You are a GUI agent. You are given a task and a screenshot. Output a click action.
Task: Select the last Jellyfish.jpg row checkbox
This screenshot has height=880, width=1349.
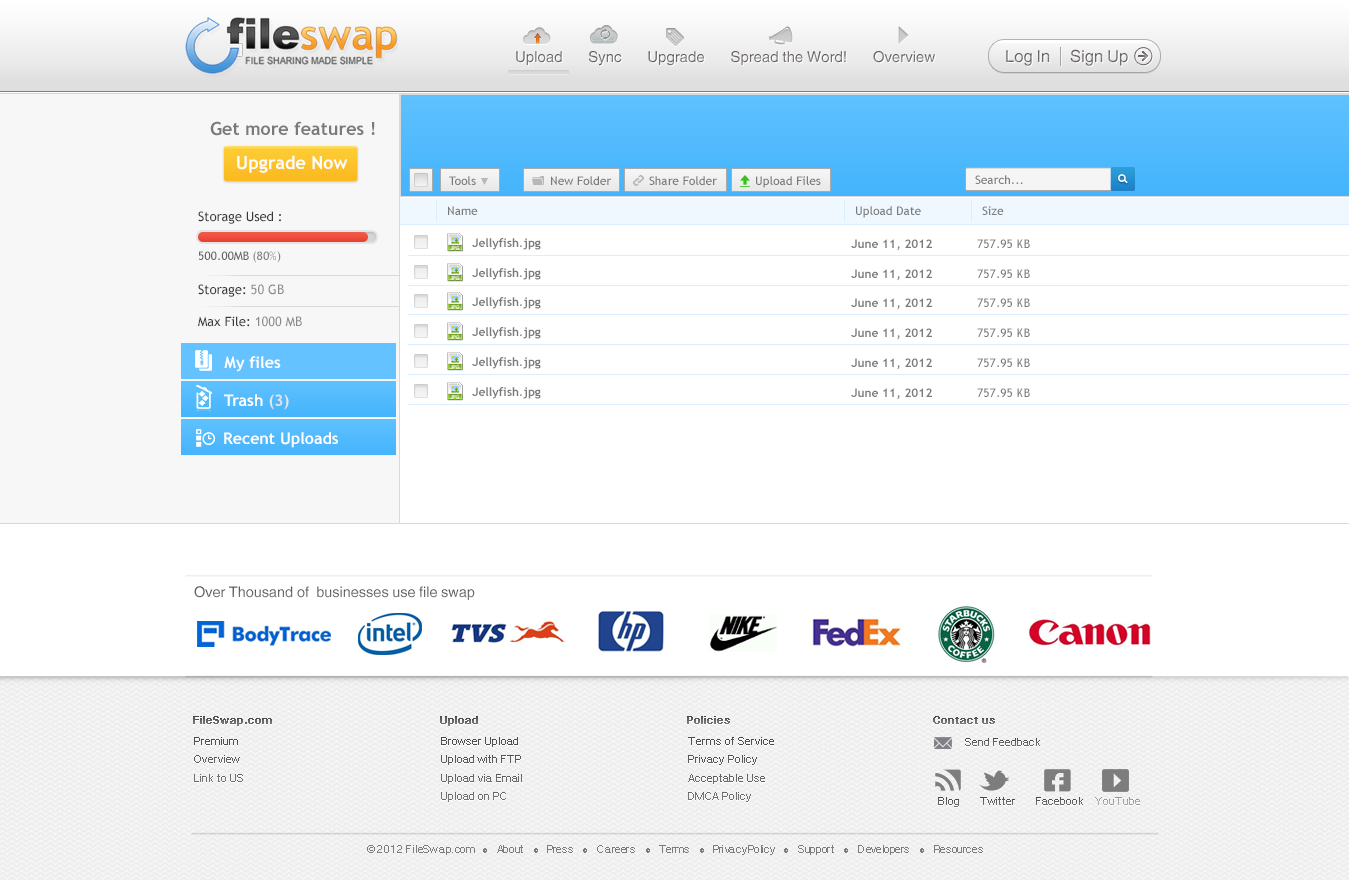point(421,391)
